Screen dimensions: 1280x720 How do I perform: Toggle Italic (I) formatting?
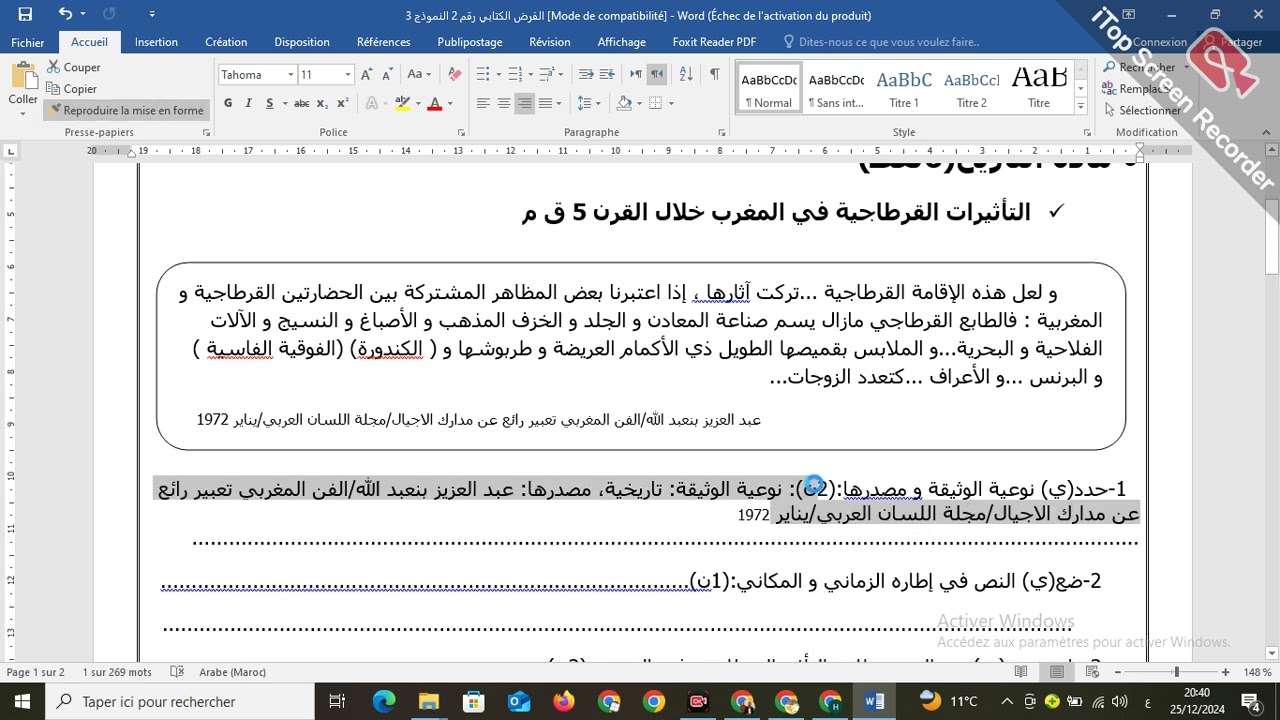[x=249, y=103]
